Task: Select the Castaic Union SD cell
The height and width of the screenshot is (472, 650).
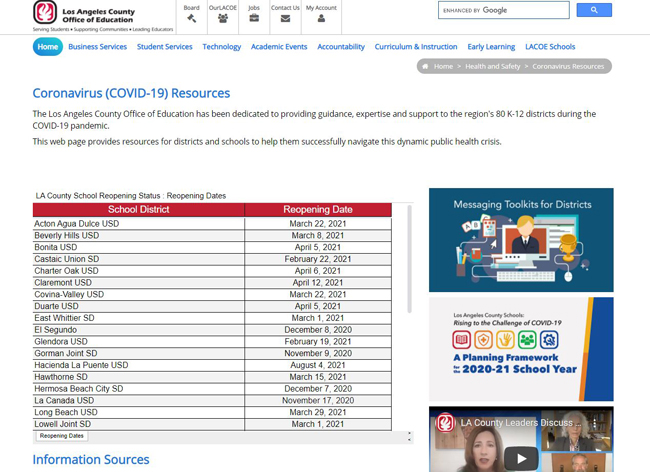Action: [138, 259]
